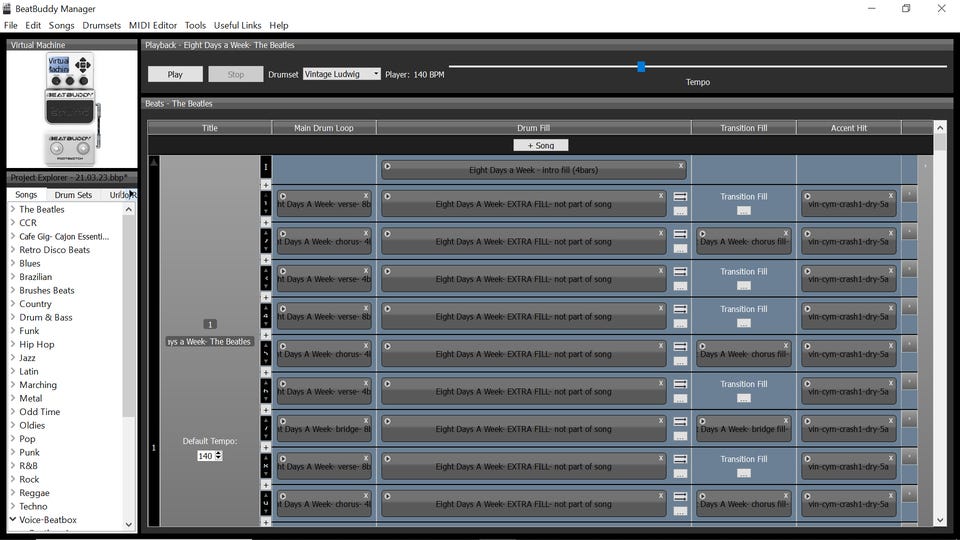Open the Help menu
The width and height of the screenshot is (960, 540).
pos(279,25)
